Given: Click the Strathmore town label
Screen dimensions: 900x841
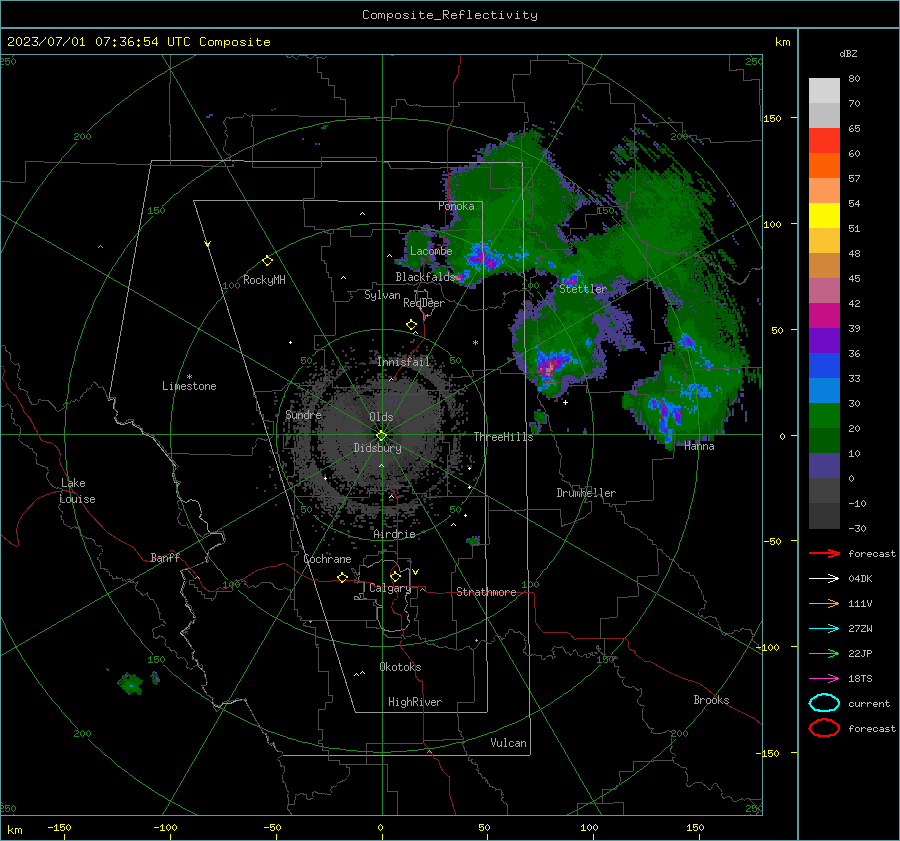Looking at the screenshot, I should tap(486, 592).
